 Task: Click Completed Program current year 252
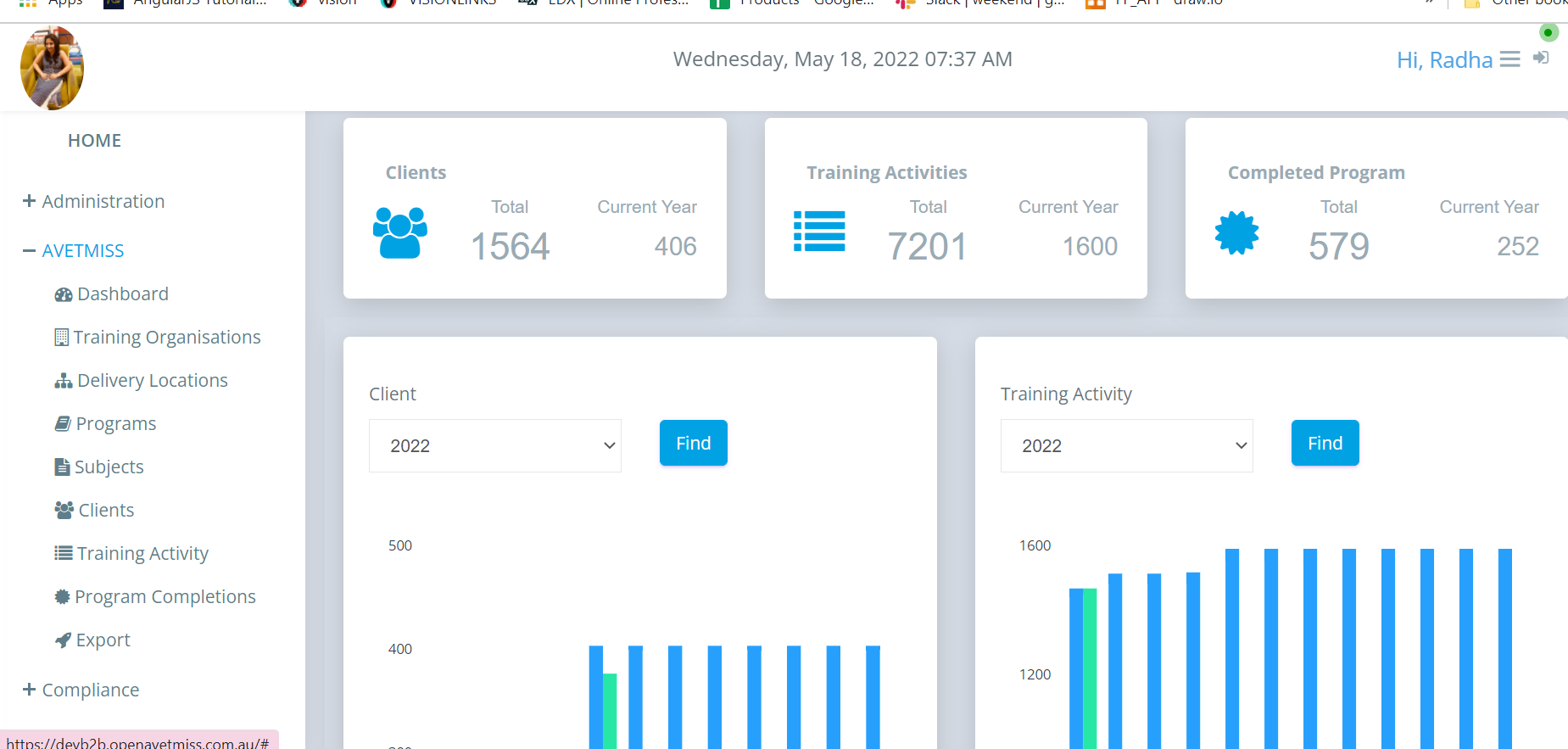[x=1518, y=247]
